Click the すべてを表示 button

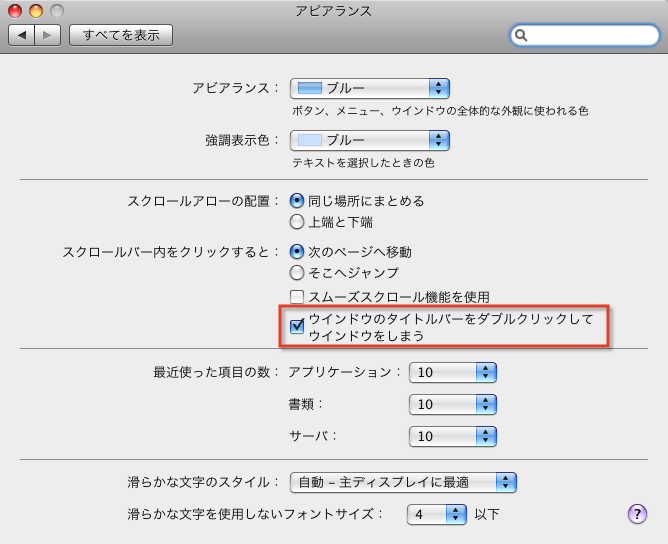coord(120,35)
